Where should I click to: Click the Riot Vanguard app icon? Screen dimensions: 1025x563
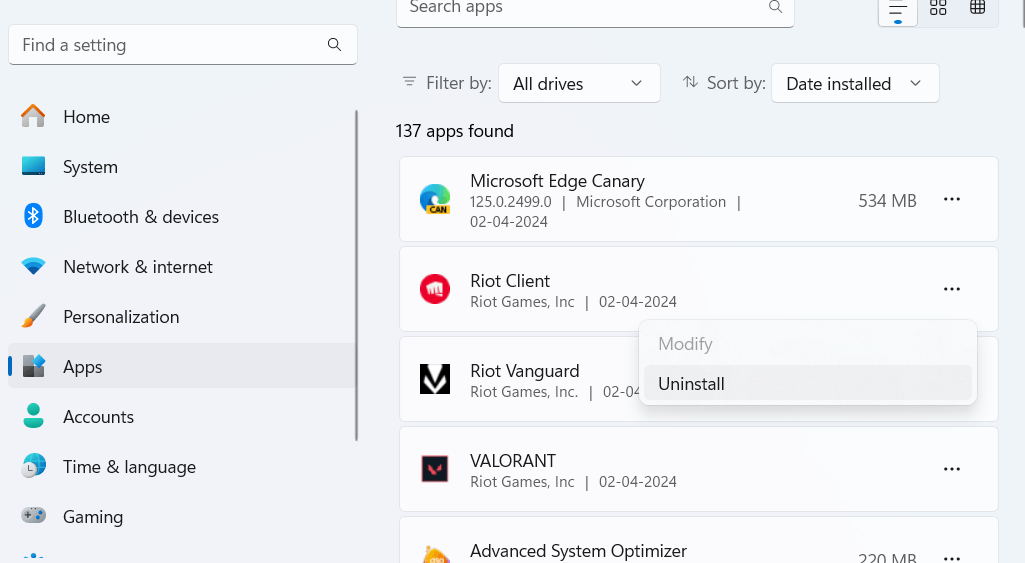[x=435, y=380]
